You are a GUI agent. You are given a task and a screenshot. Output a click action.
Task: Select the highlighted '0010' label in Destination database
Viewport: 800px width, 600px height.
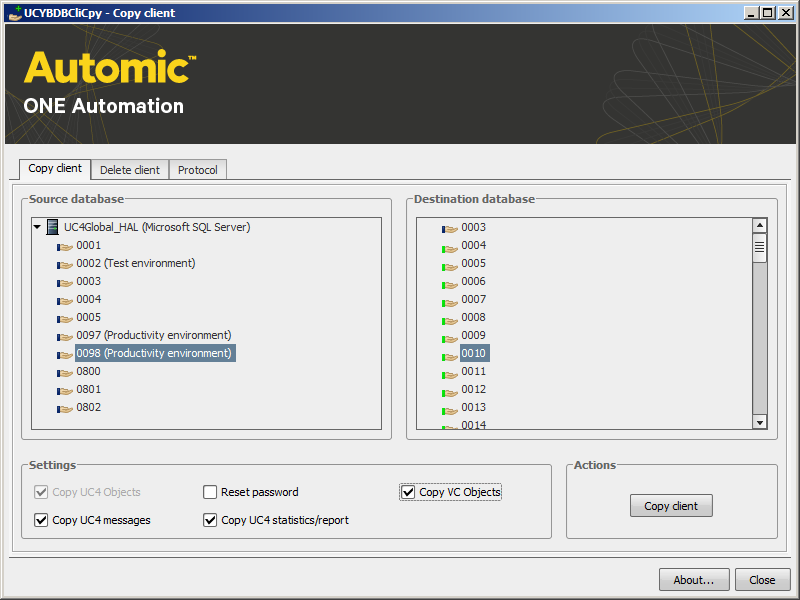(x=474, y=353)
